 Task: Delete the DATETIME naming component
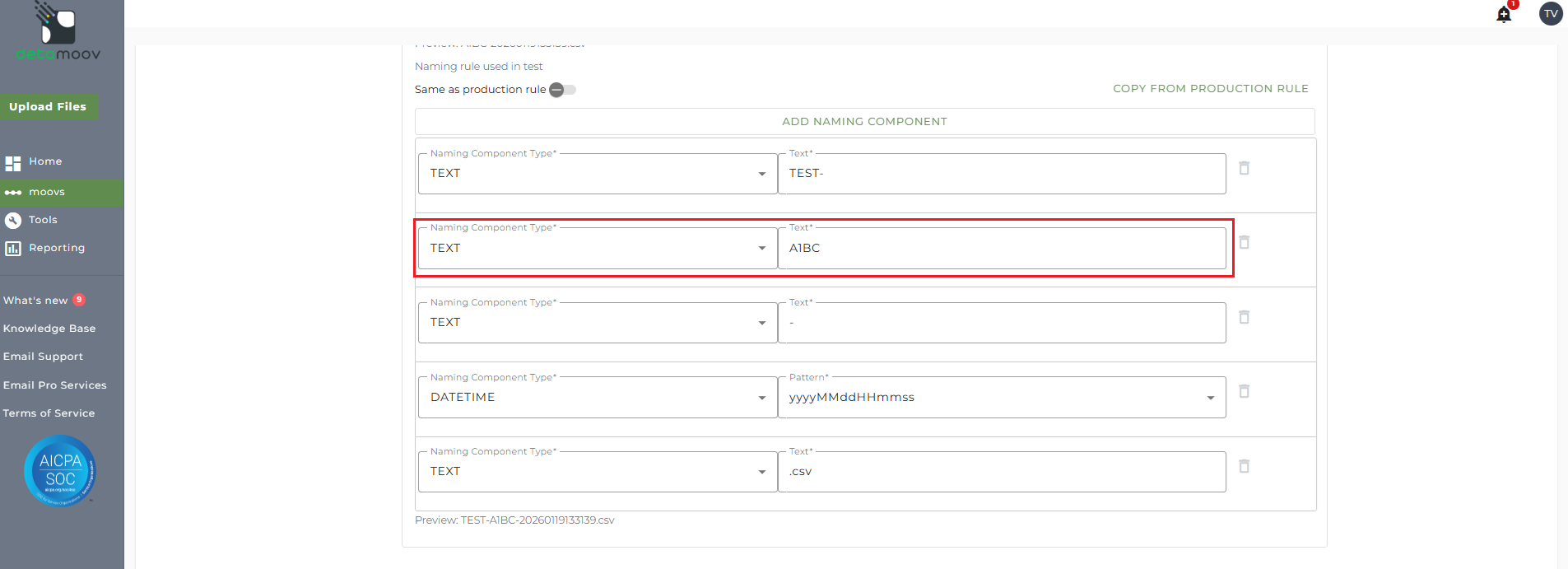click(1245, 391)
